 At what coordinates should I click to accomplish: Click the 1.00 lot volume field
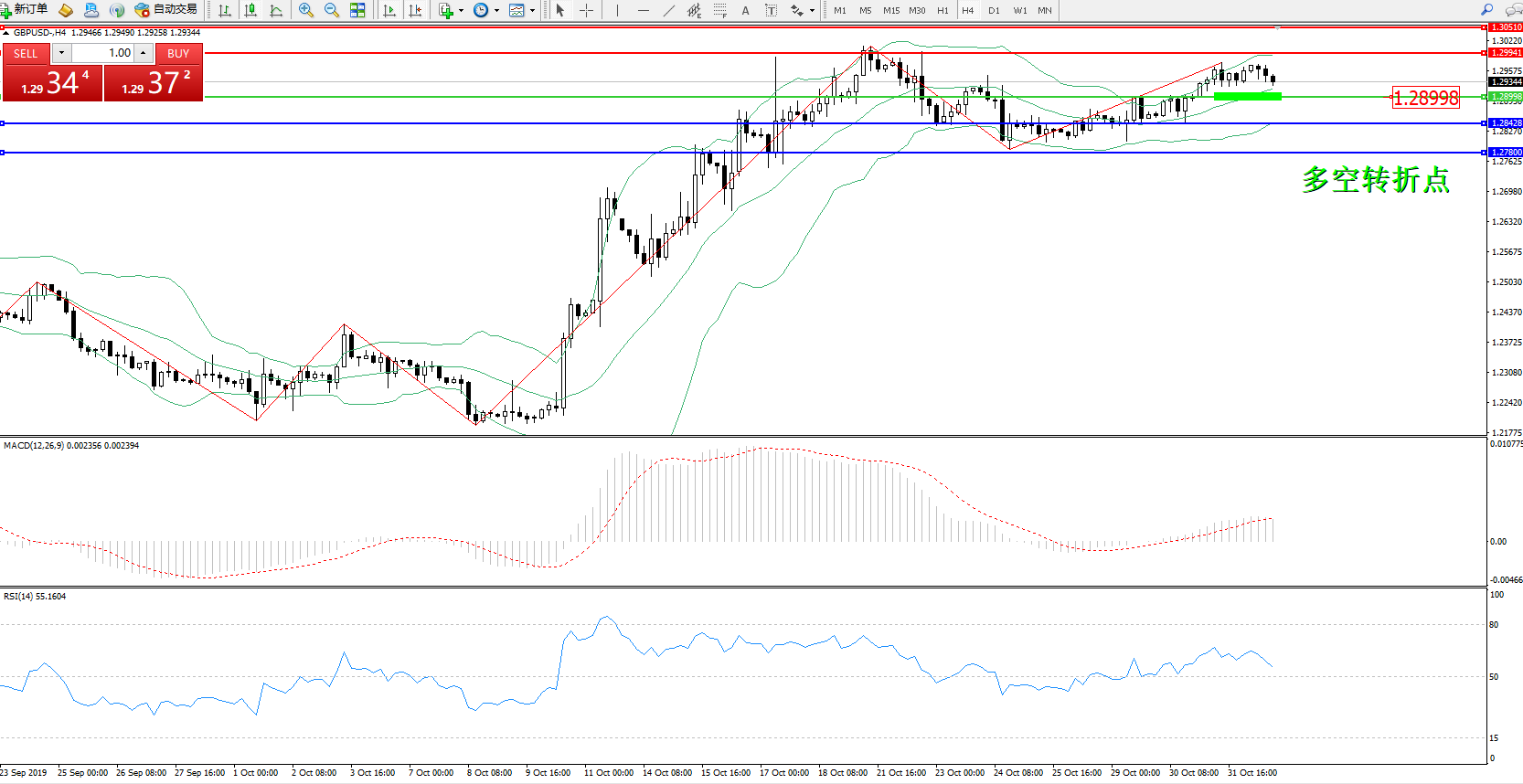[x=104, y=53]
